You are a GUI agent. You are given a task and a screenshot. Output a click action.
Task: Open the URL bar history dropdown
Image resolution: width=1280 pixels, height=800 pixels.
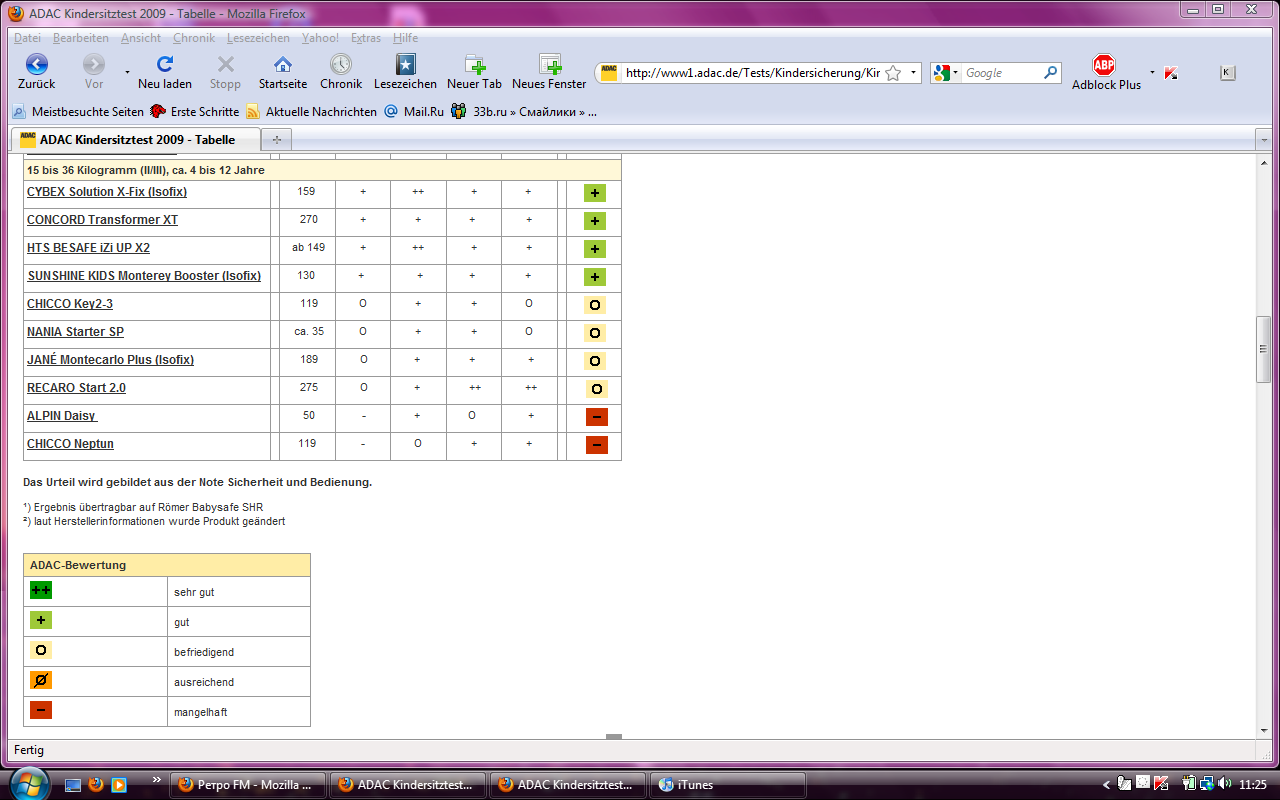point(913,73)
